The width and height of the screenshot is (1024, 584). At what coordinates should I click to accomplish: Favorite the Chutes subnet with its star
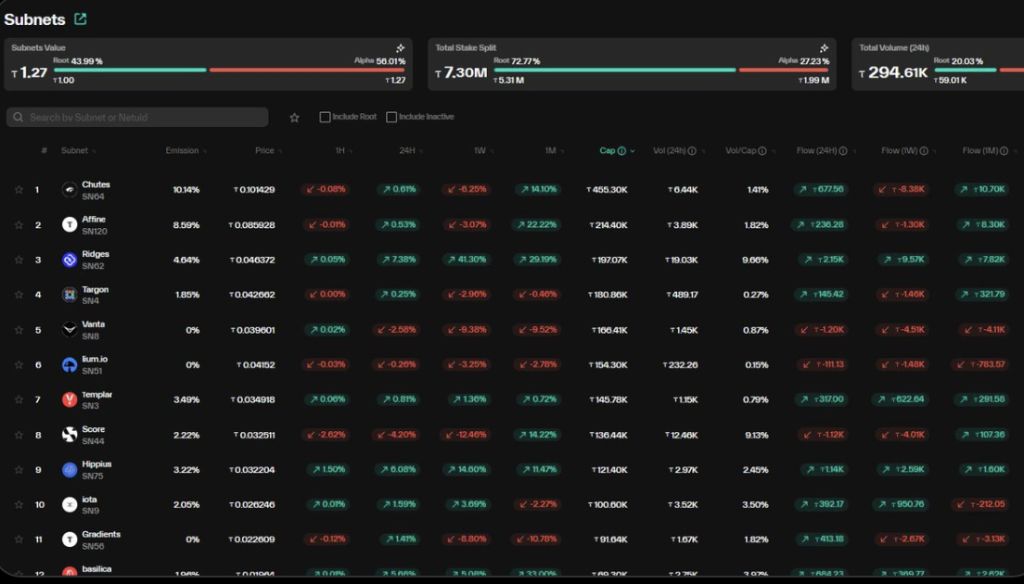18,189
